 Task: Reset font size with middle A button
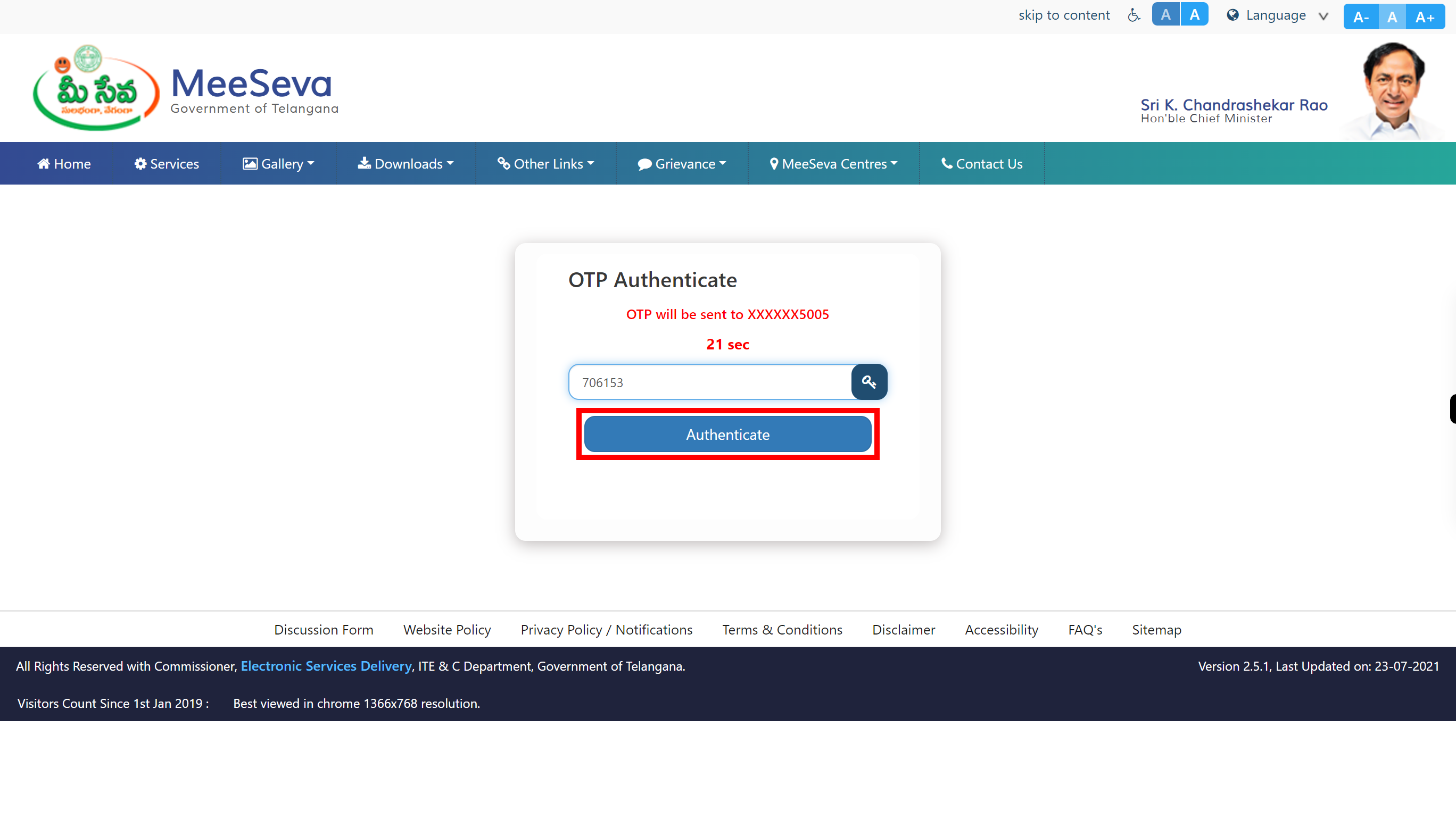pyautogui.click(x=1392, y=17)
